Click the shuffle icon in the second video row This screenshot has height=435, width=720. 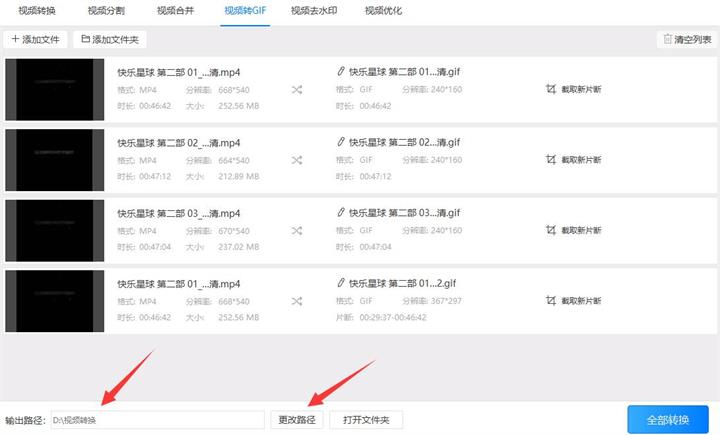(297, 160)
